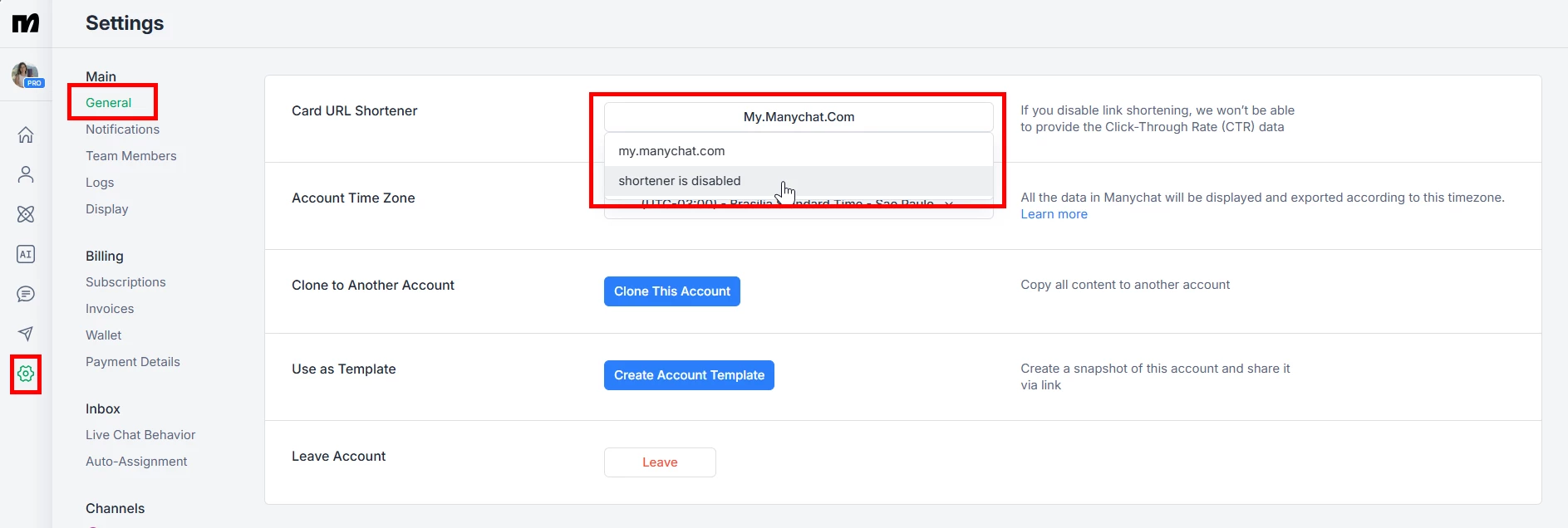
Task: Open Live Chat bubble icon
Action: (x=26, y=294)
